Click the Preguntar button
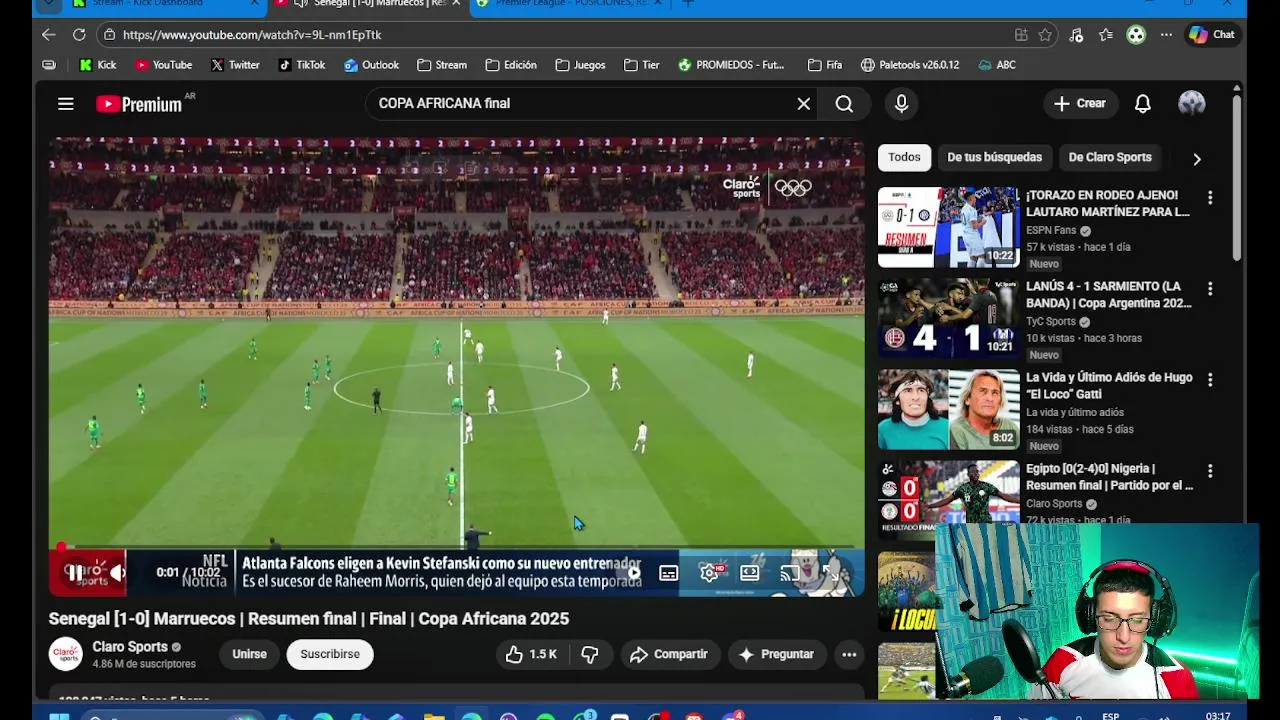This screenshot has height=720, width=1280. coord(776,654)
